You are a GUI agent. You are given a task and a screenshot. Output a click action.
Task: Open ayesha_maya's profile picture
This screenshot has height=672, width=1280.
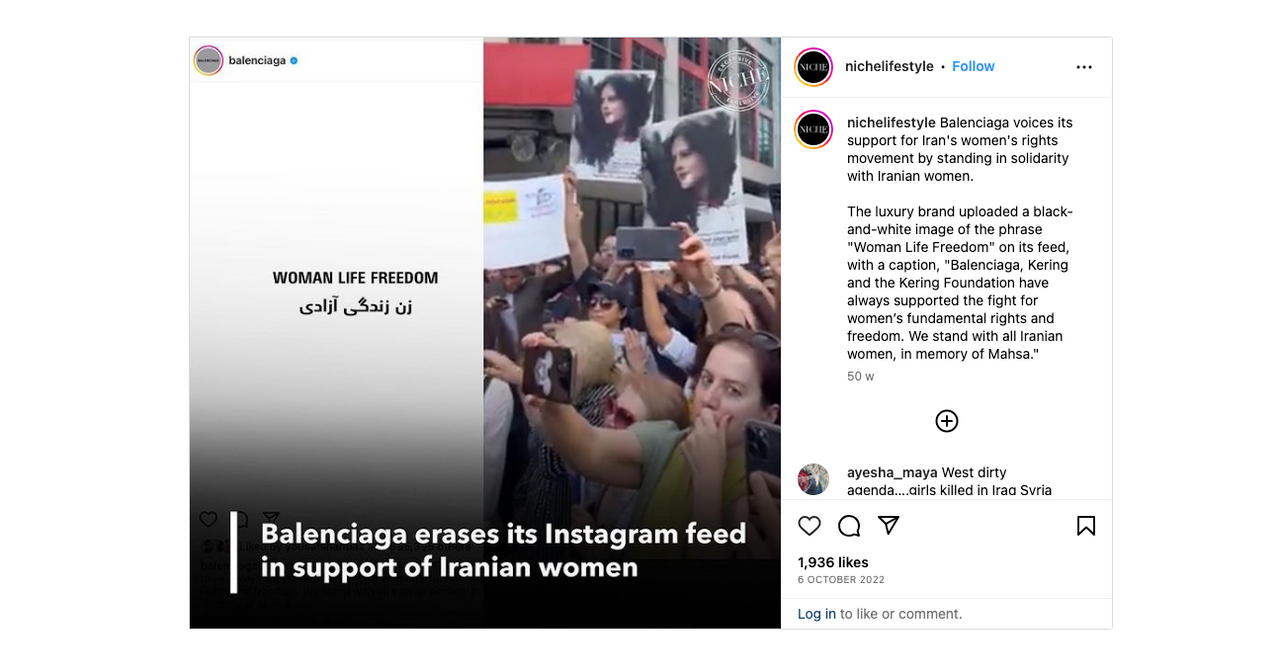click(814, 479)
